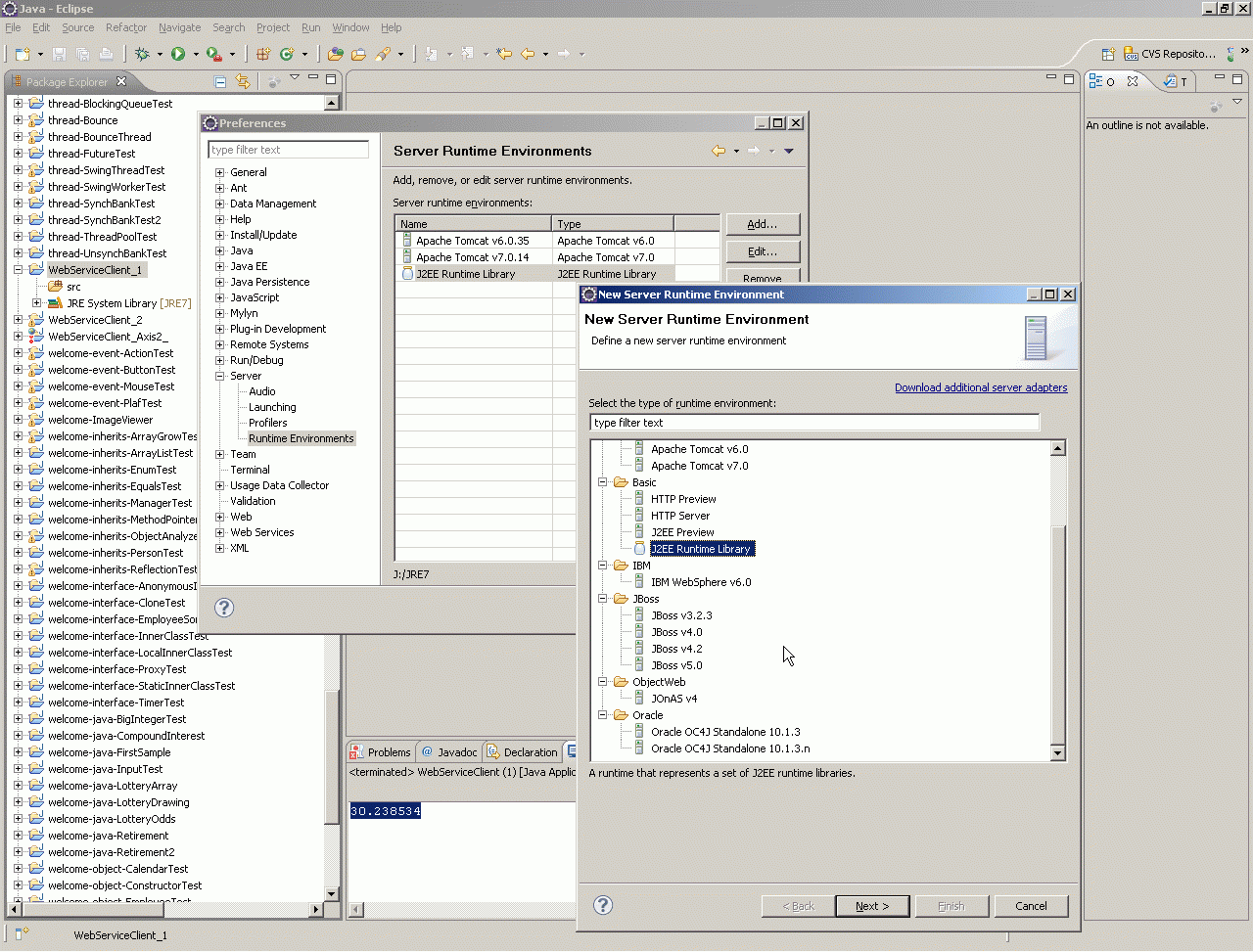1253x952 pixels.
Task: Select Apache Tomcat v6.0.35 row in table
Action: click(558, 241)
